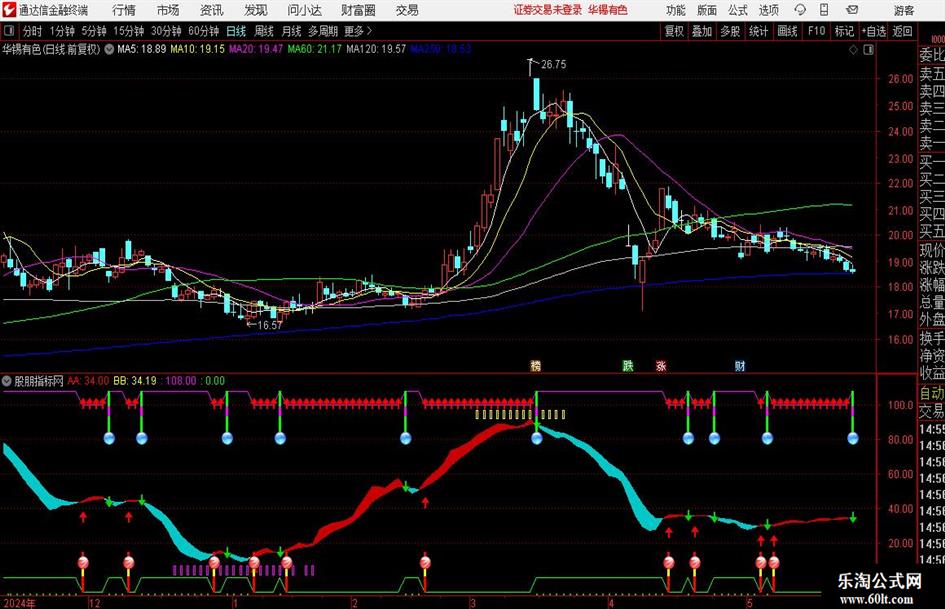Switch to 60分钟 period
Viewport: 945px width, 609px height.
(x=204, y=31)
